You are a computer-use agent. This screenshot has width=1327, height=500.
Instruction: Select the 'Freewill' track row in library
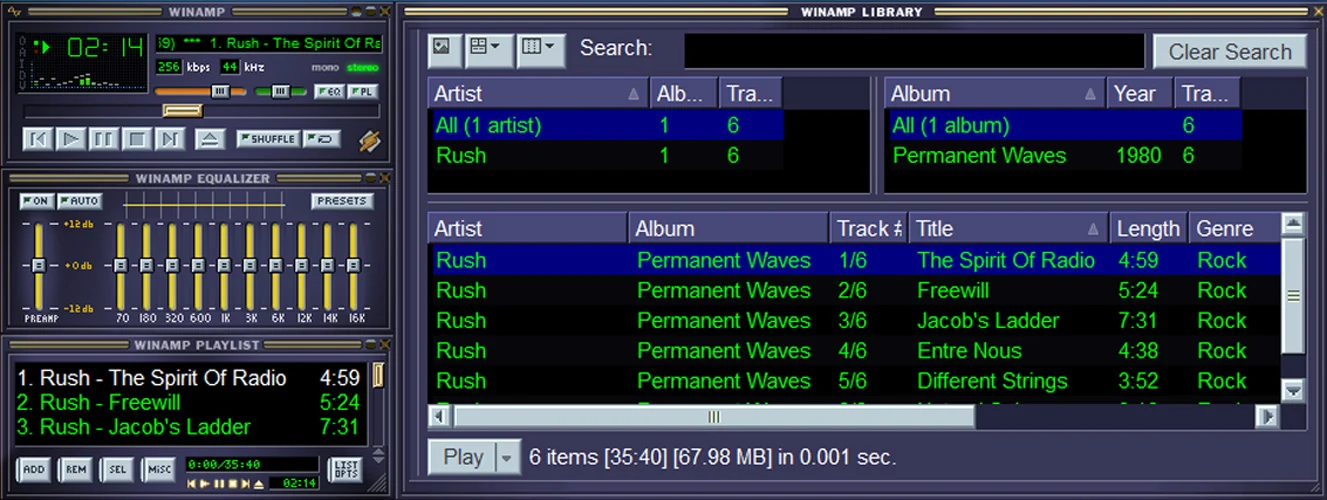[854, 291]
